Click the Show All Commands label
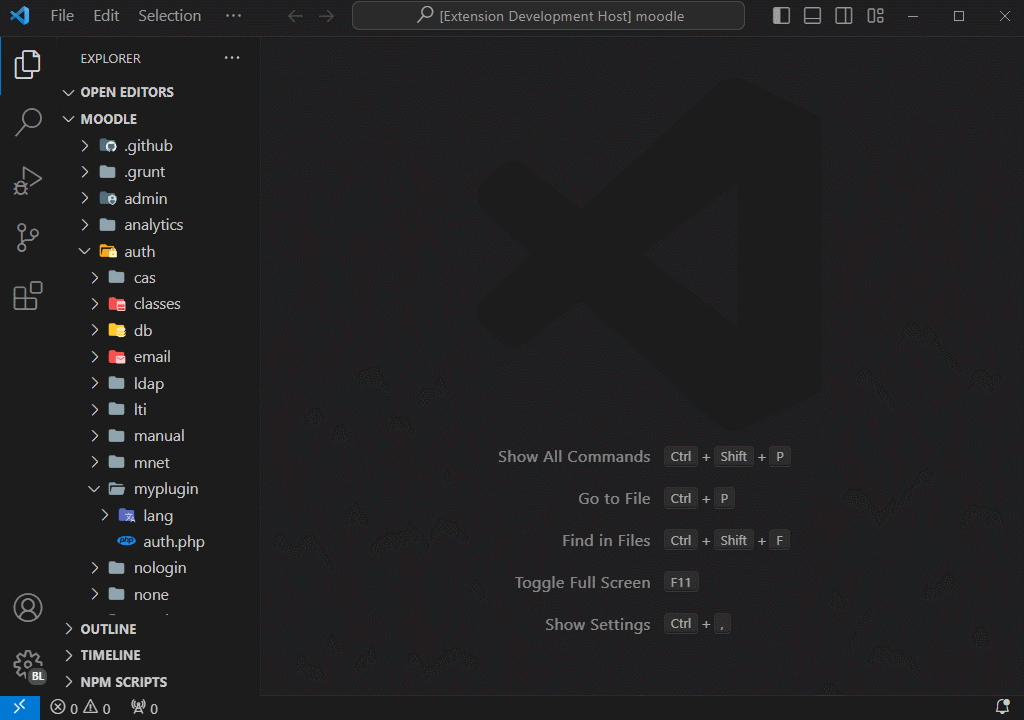 [x=574, y=457]
